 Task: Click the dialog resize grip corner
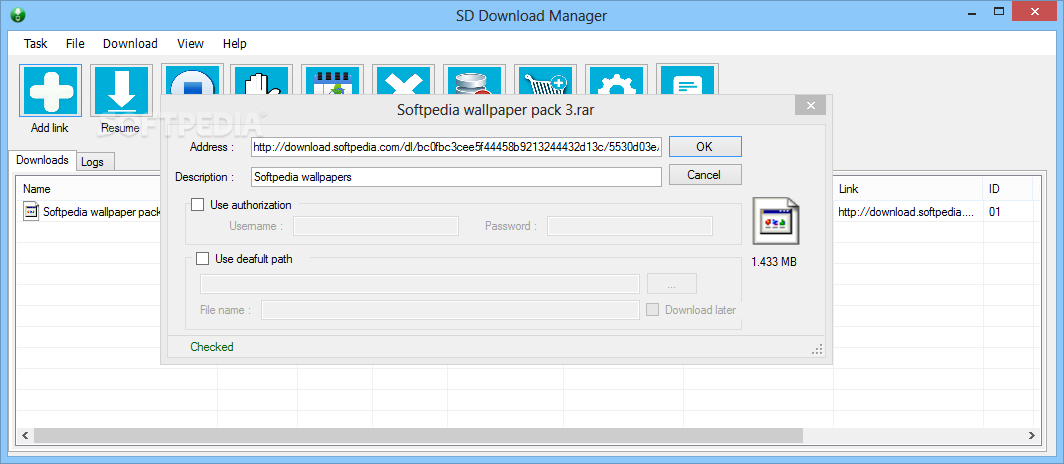(818, 349)
